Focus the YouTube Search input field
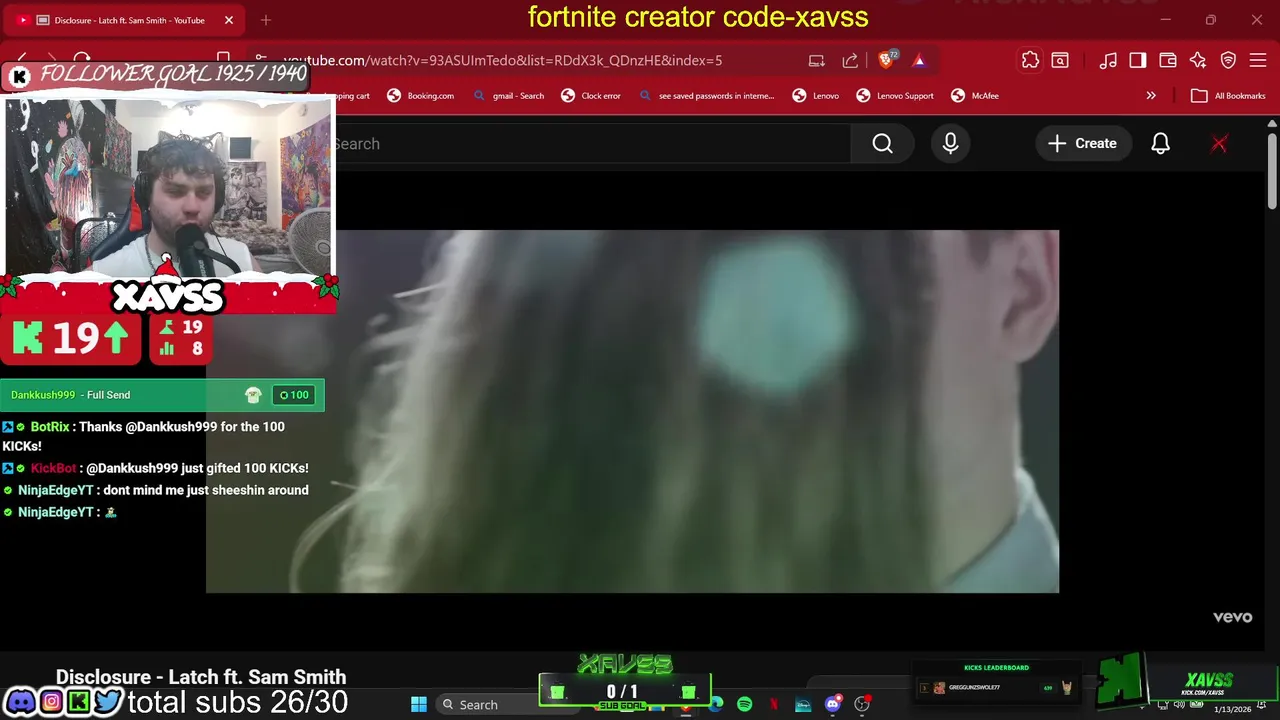Screen dimensions: 1280x720 click(x=590, y=144)
